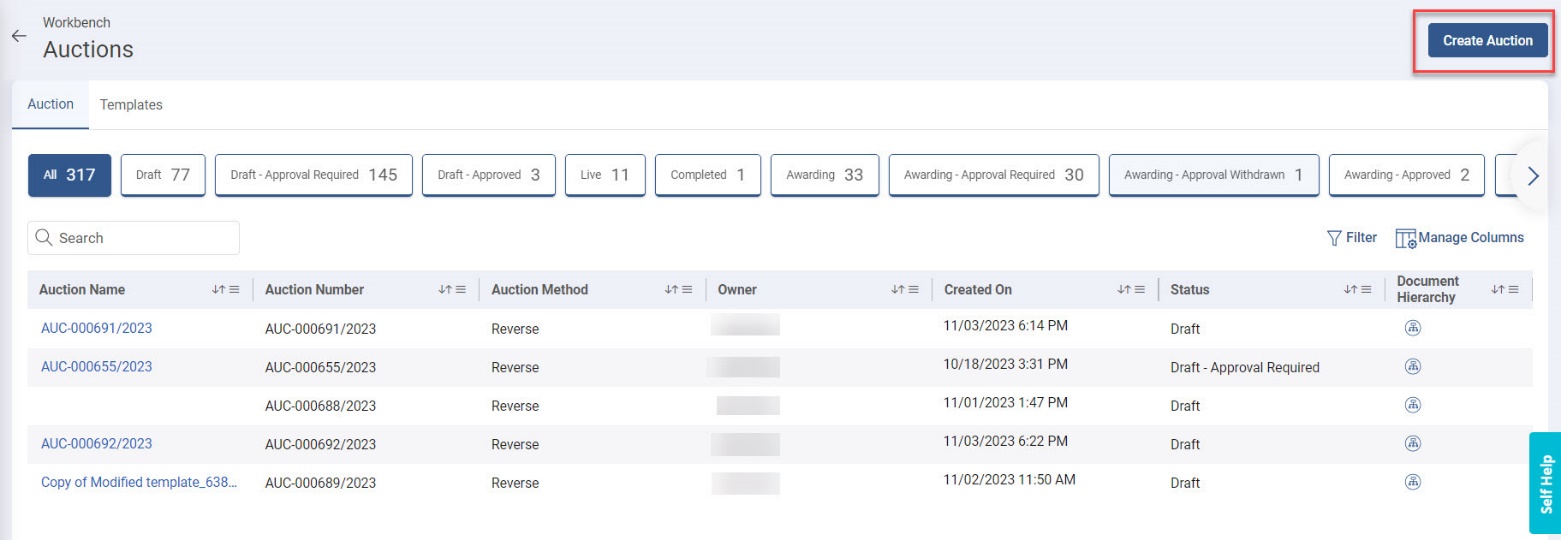Select the Auction tab

pyautogui.click(x=50, y=105)
